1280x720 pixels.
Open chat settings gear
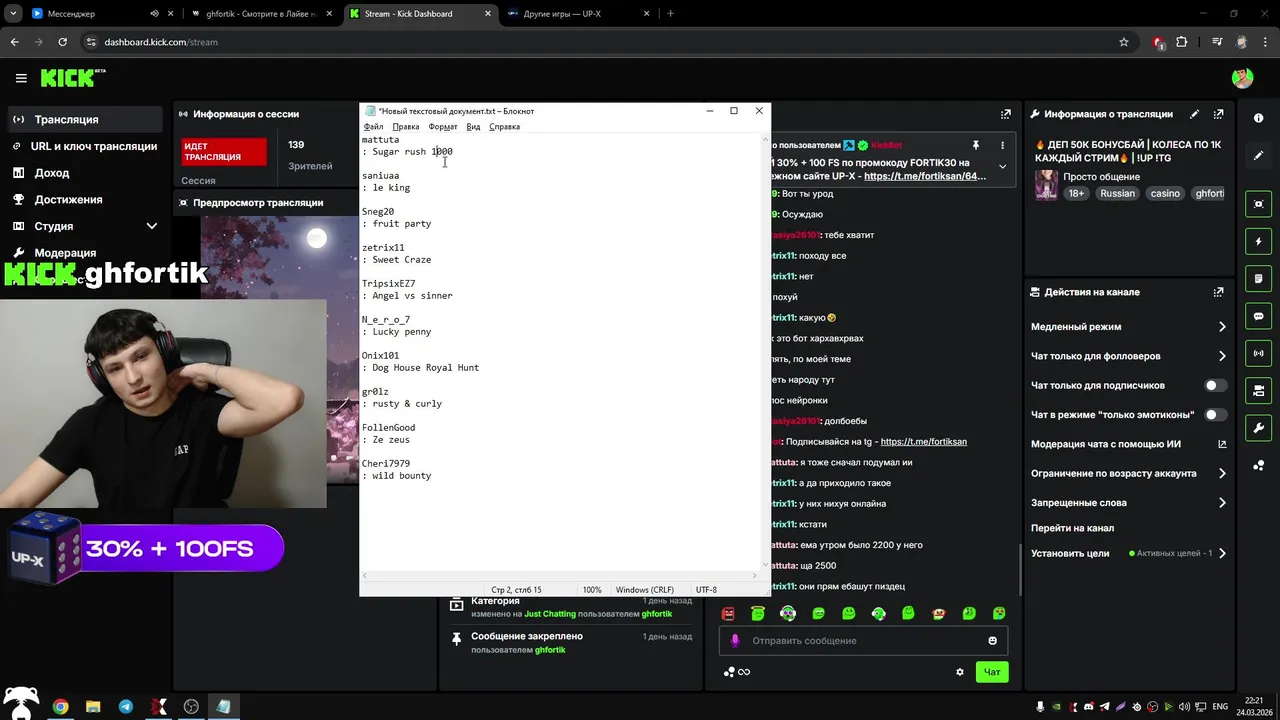(960, 672)
